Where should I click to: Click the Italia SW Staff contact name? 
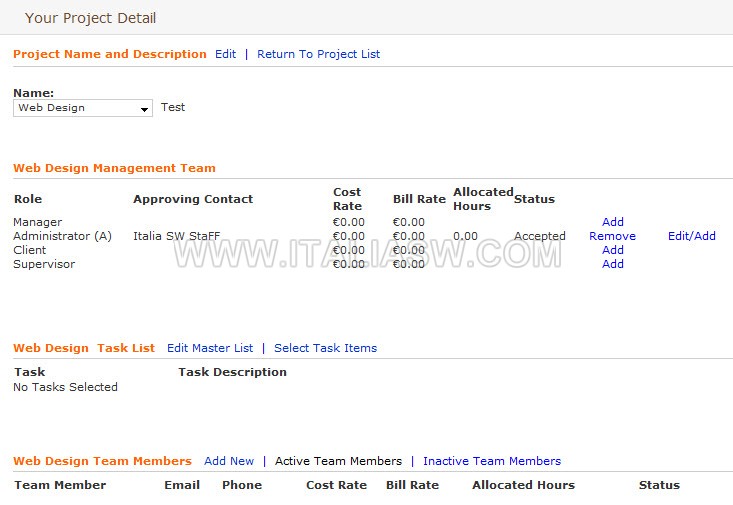tap(177, 236)
